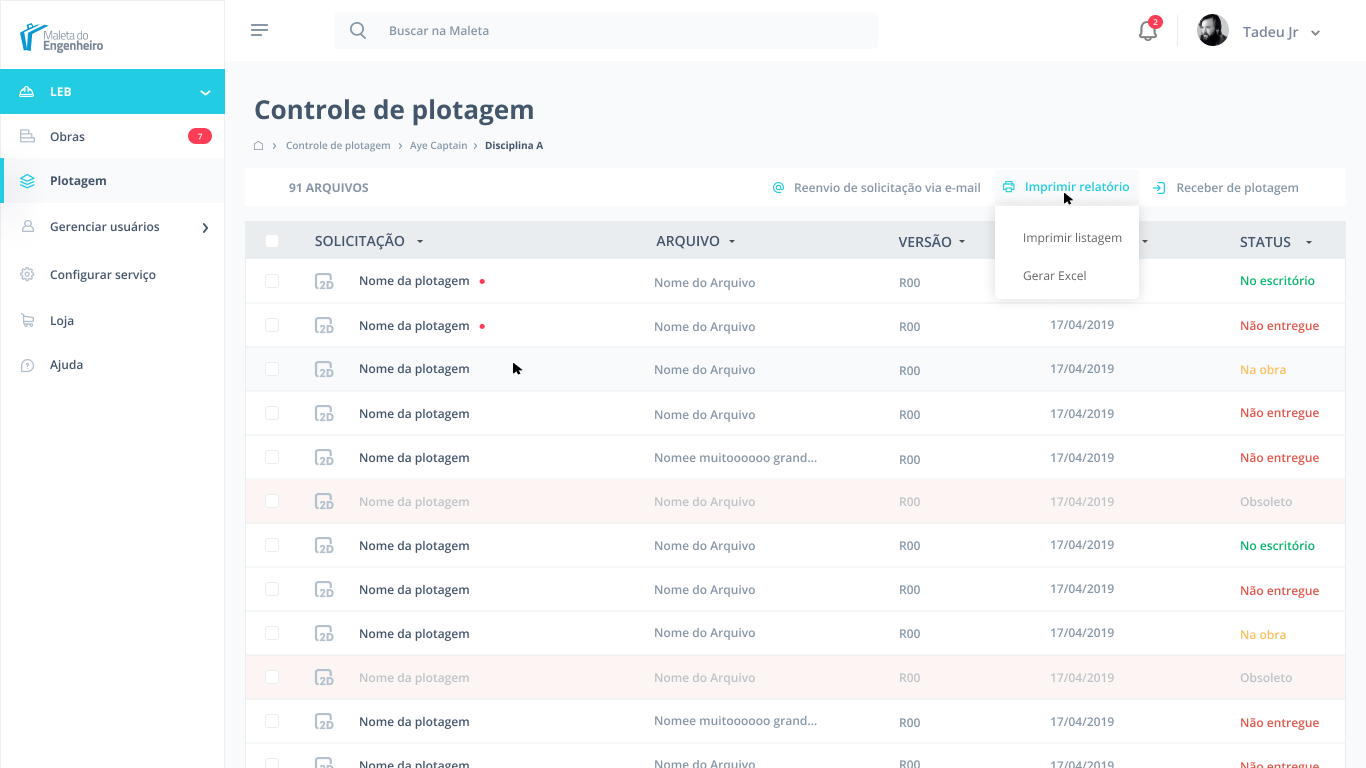Click the home breadcrumb icon
1366x768 pixels.
pos(259,146)
